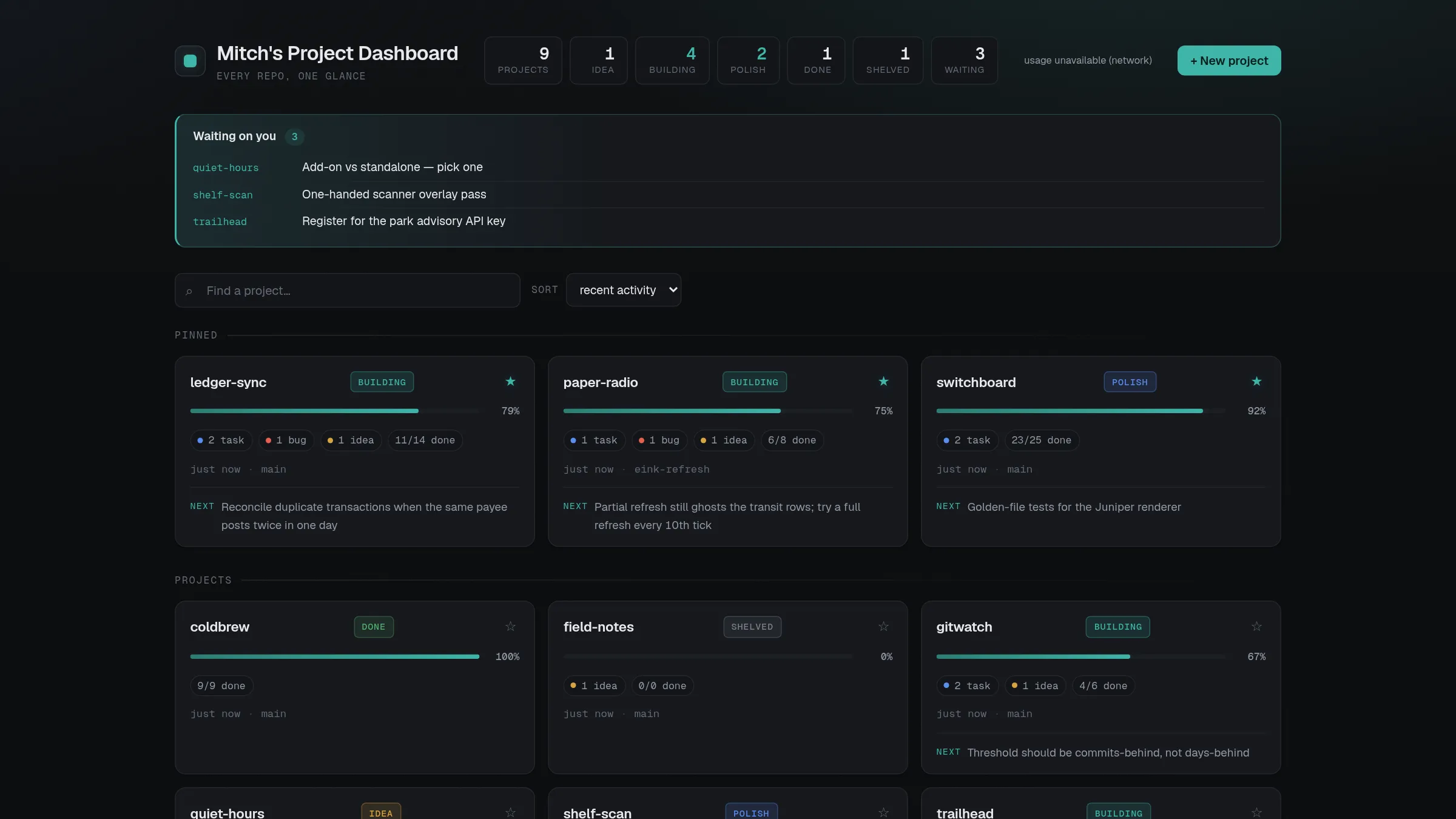Open the recent activity sort dropdown

click(623, 290)
